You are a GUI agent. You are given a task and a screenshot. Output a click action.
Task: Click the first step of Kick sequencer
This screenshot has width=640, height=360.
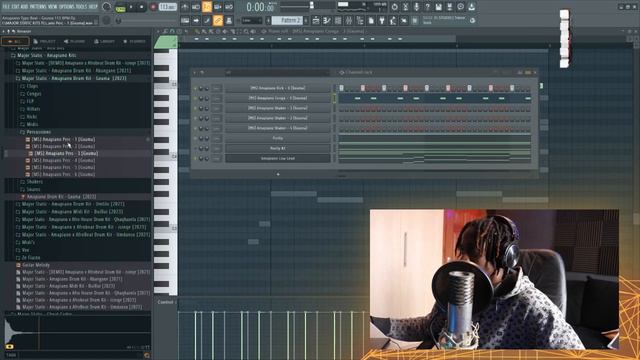coord(341,88)
